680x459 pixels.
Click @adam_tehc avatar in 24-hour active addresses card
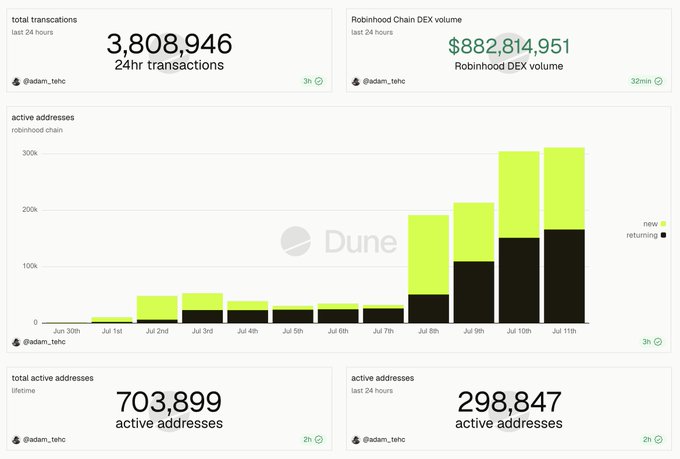click(x=356, y=440)
